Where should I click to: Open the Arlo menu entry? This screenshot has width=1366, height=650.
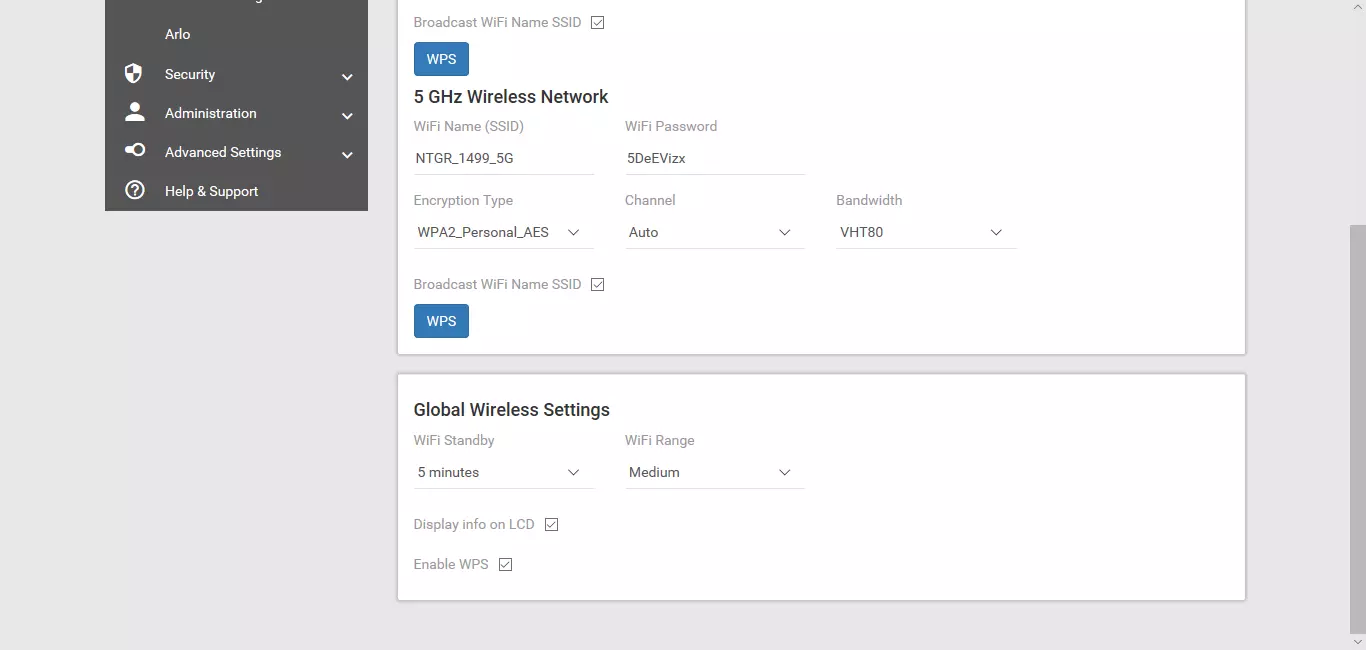177,34
